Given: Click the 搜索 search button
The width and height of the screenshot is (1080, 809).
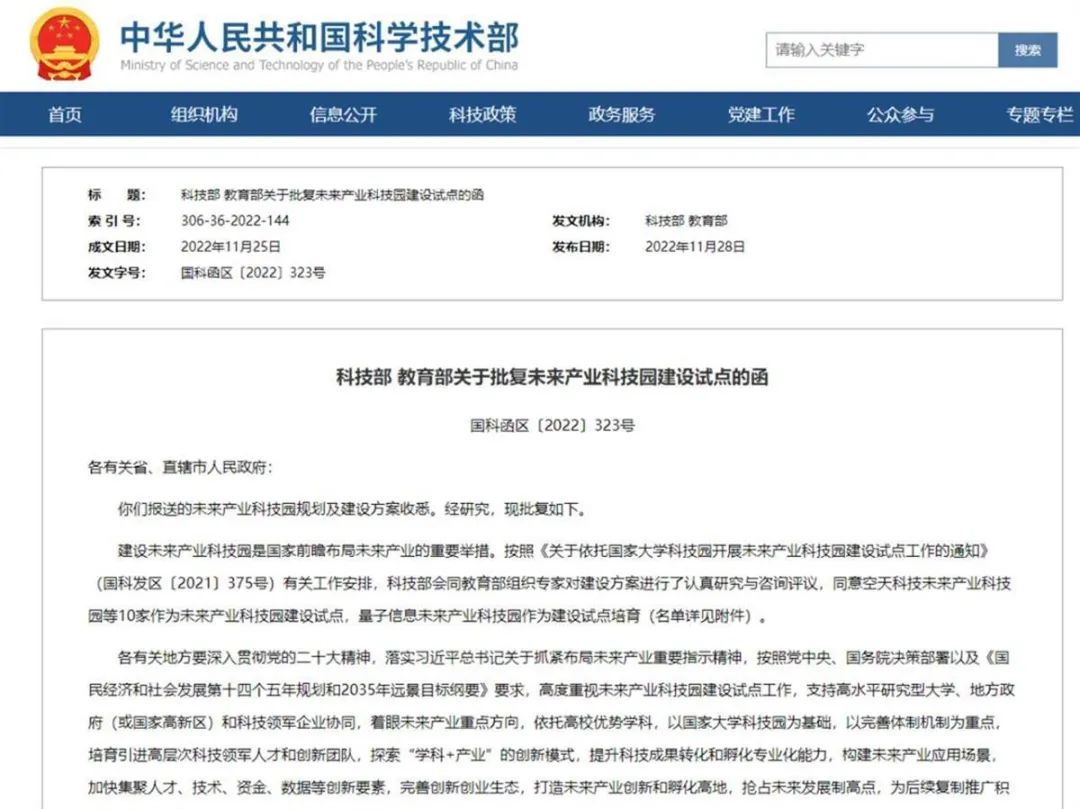Looking at the screenshot, I should (1028, 50).
